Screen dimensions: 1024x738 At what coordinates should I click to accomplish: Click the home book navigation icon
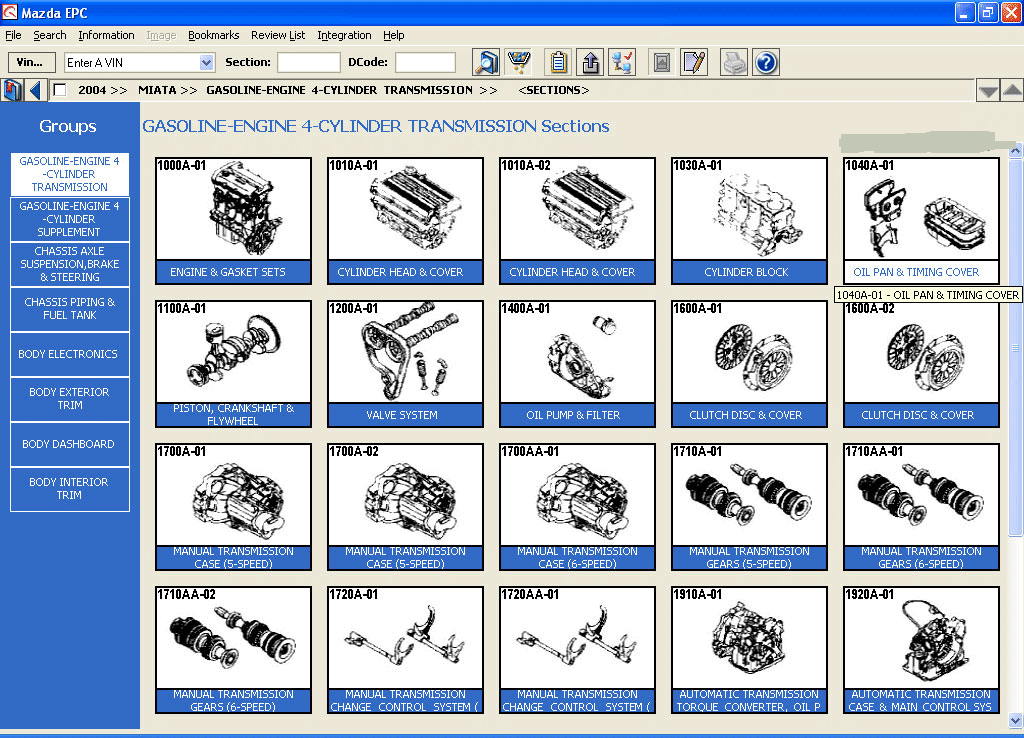(x=12, y=90)
